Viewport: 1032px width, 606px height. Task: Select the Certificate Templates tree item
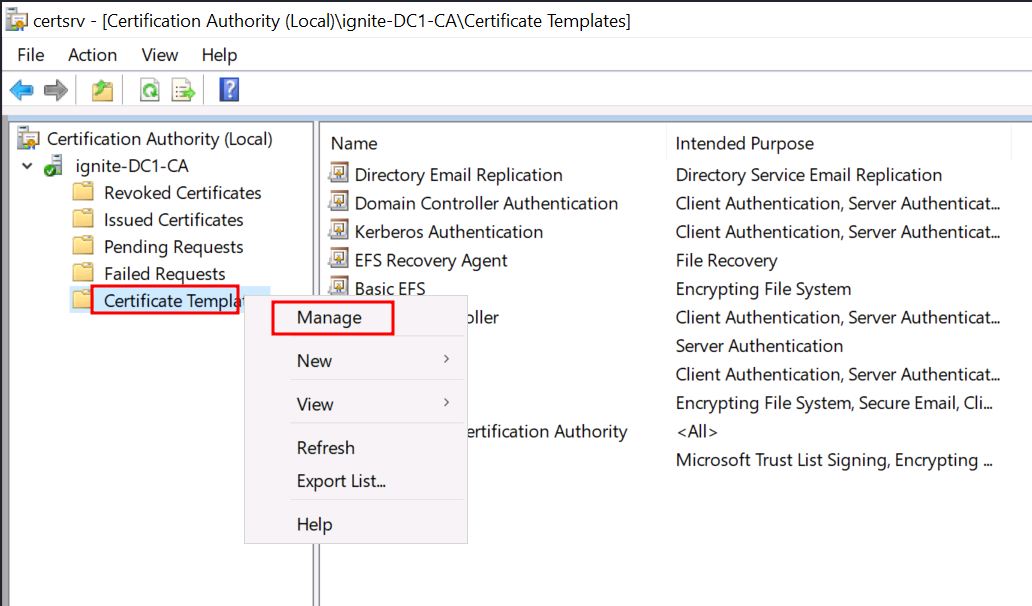click(x=174, y=301)
